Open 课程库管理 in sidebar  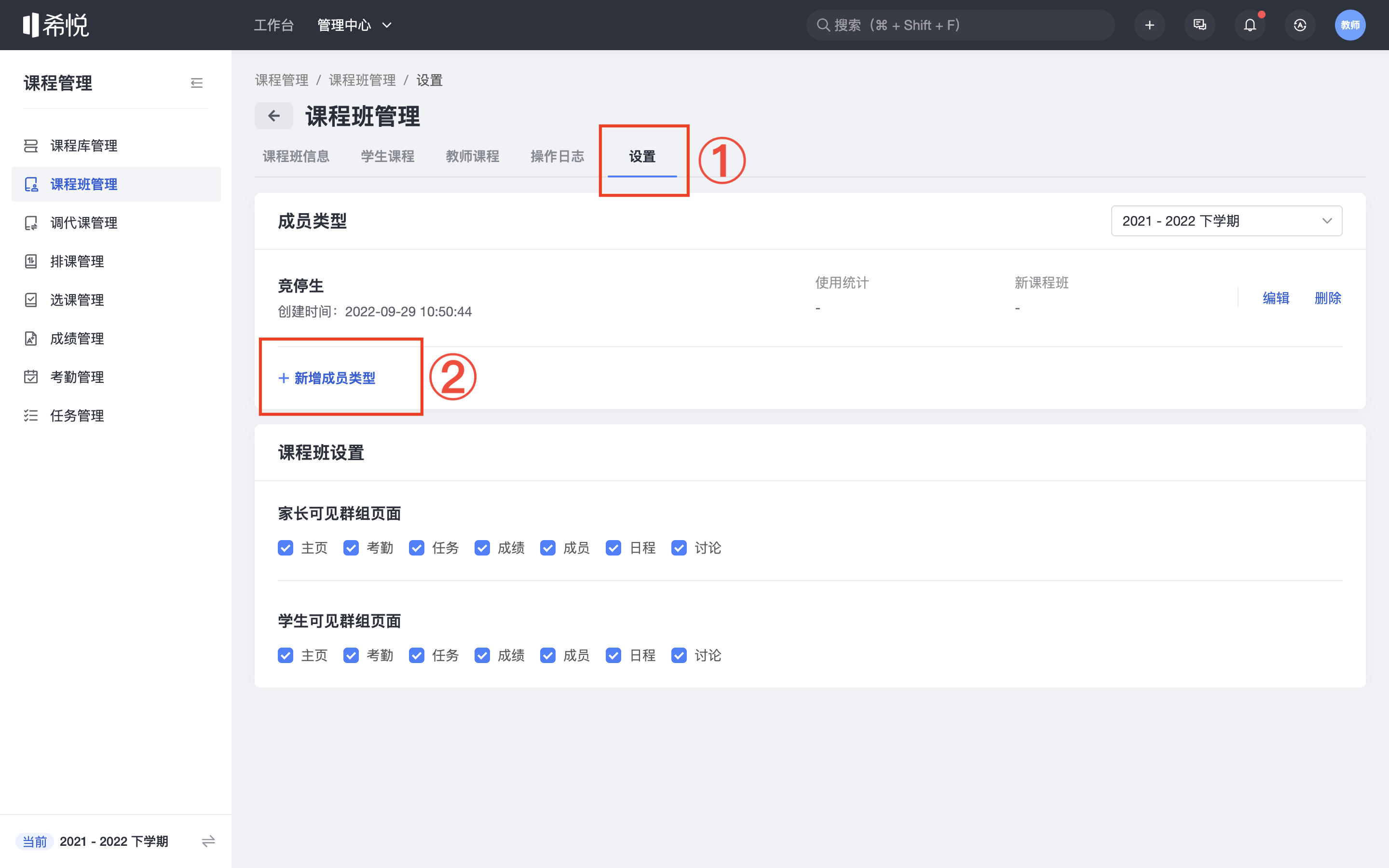click(x=116, y=146)
